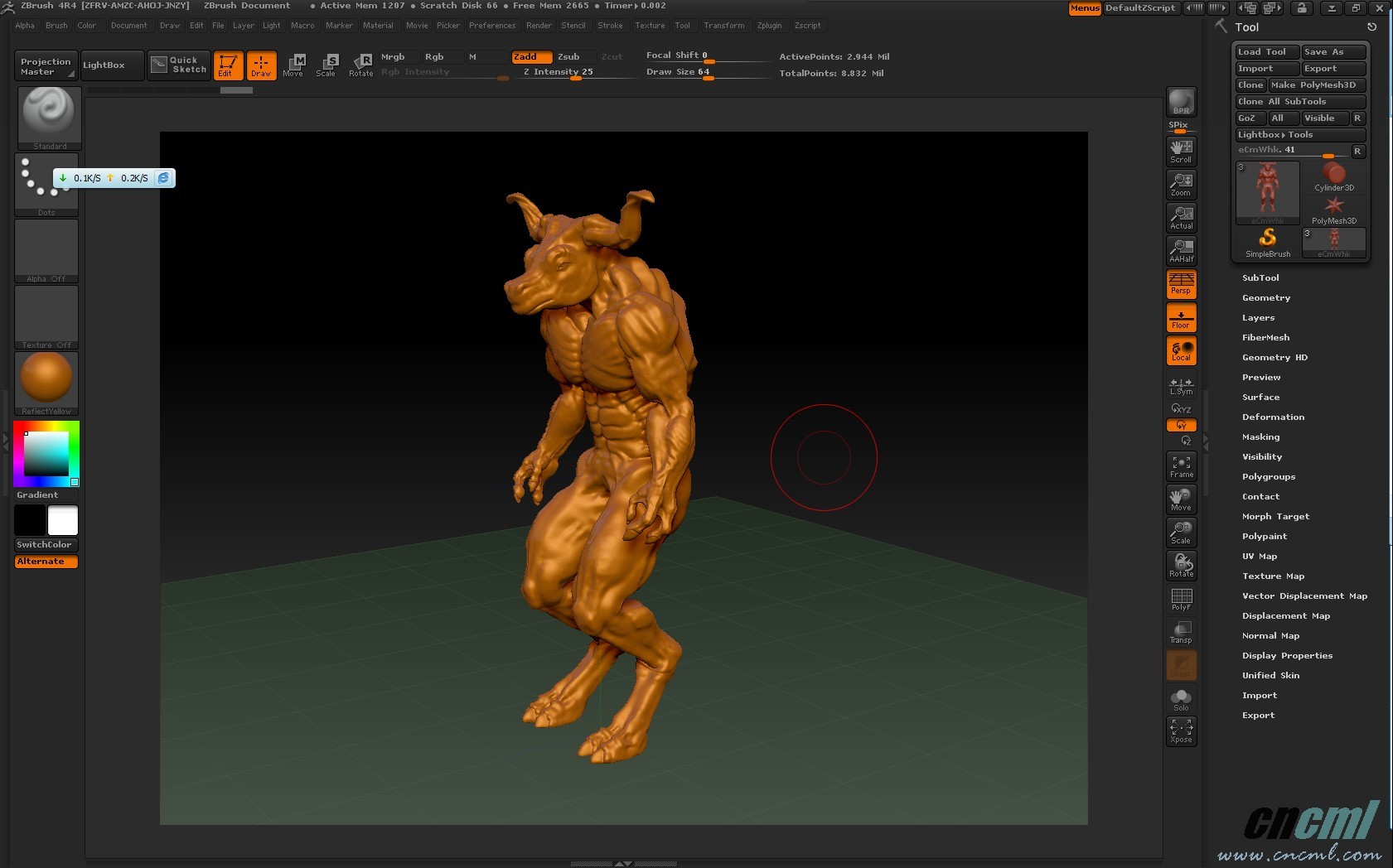Open the ReflectYellow material selector
Viewport: 1393px width, 868px height.
pyautogui.click(x=46, y=383)
